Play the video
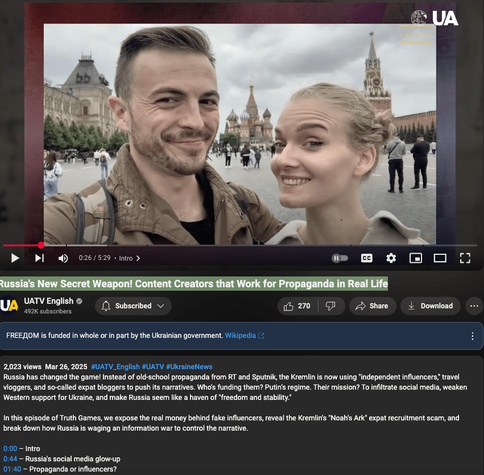Screen dimensions: 484x475 [15, 258]
